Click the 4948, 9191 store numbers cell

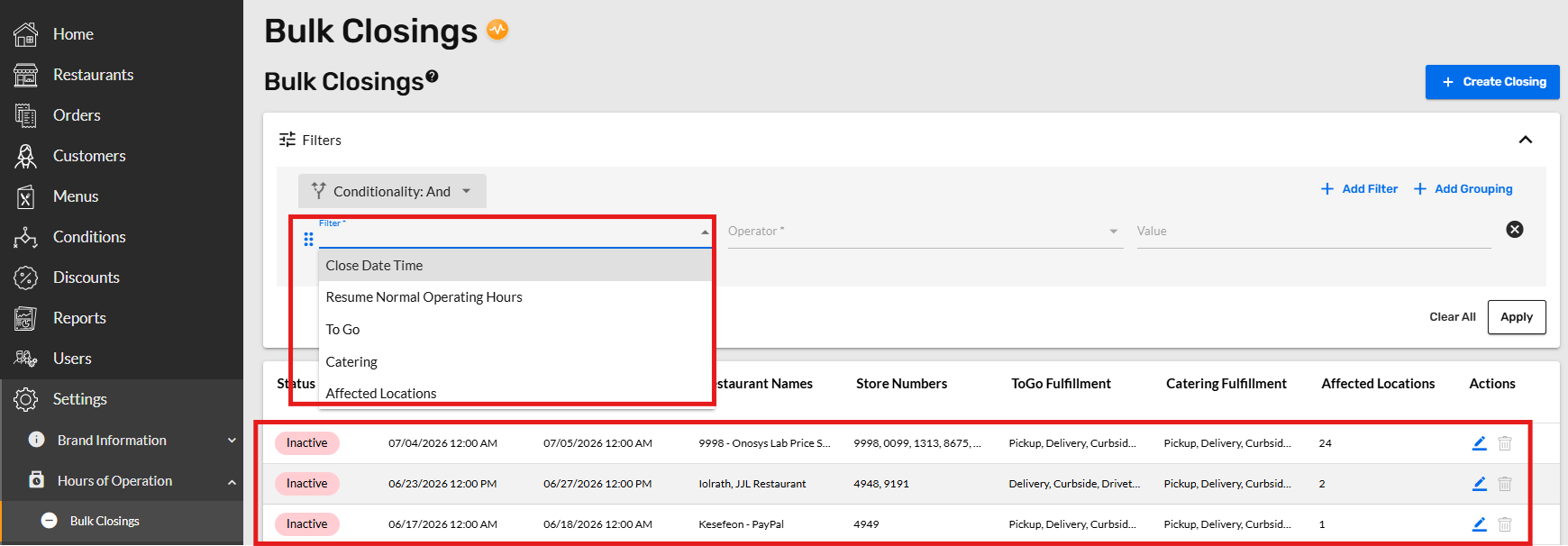pyautogui.click(x=881, y=484)
